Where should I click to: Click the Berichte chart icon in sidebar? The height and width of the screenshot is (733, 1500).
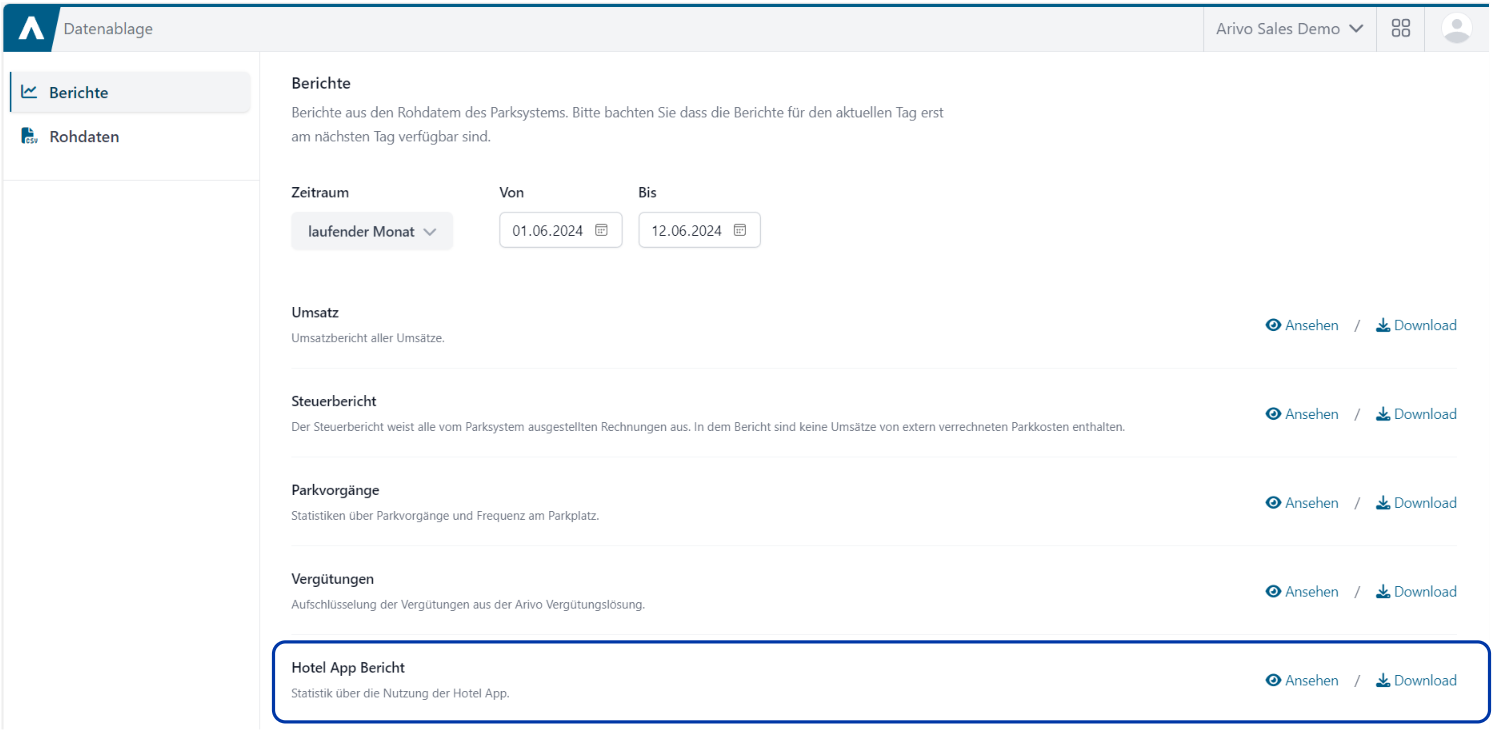(x=29, y=92)
